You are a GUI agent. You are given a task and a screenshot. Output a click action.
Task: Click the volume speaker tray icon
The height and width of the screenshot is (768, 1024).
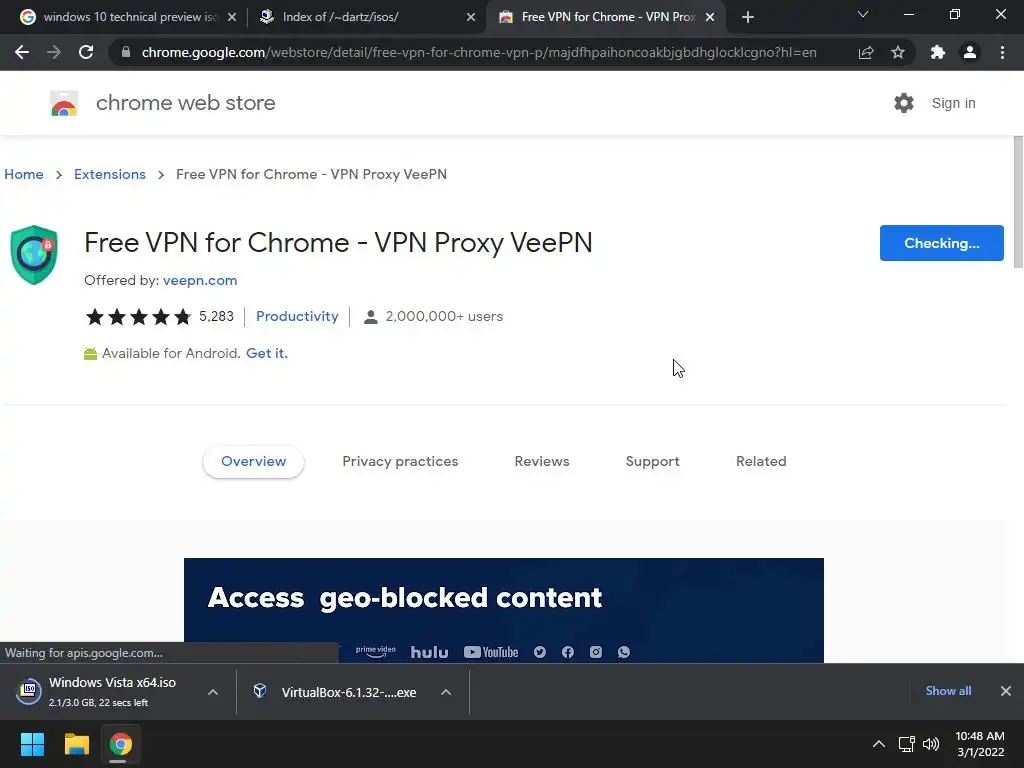coord(931,744)
